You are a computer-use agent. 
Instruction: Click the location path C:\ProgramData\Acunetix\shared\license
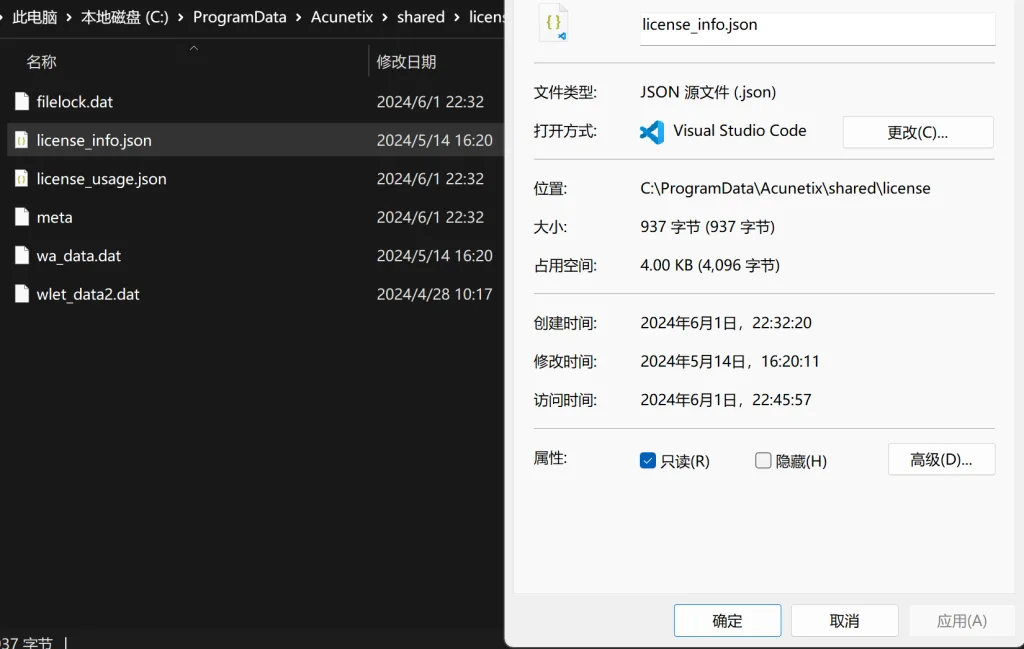785,188
